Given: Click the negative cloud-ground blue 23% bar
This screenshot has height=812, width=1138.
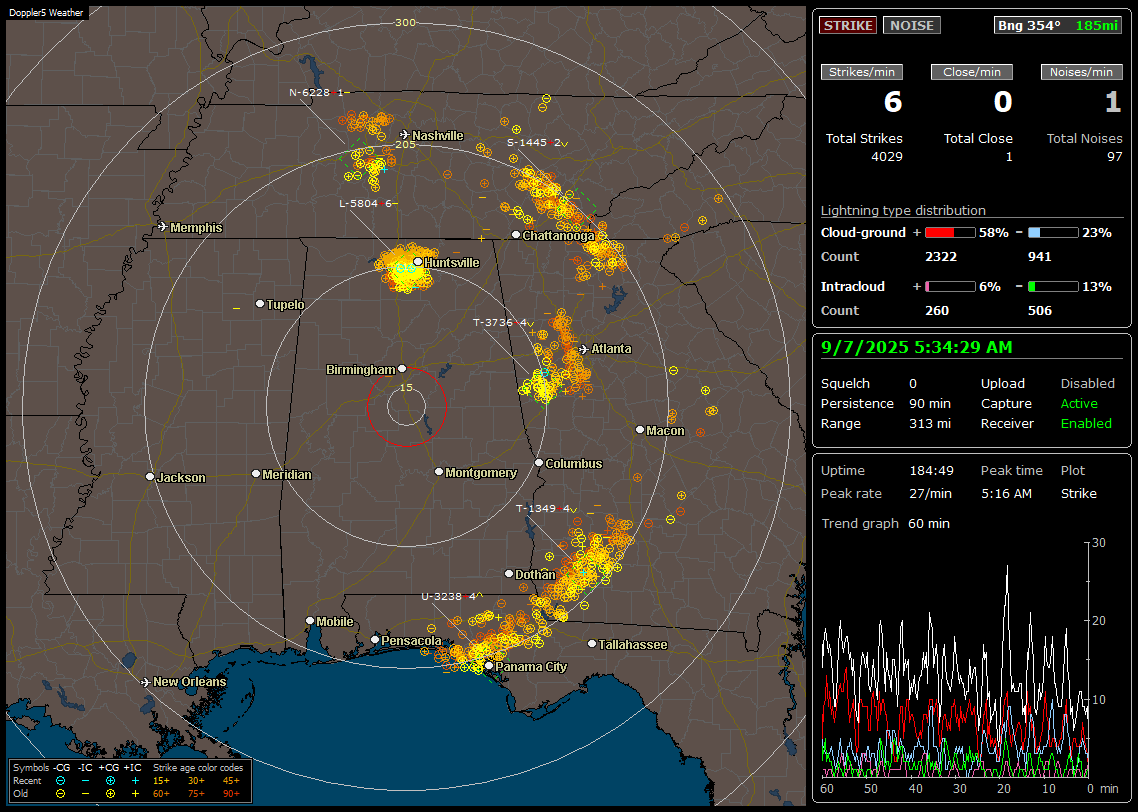Looking at the screenshot, I should [1053, 233].
